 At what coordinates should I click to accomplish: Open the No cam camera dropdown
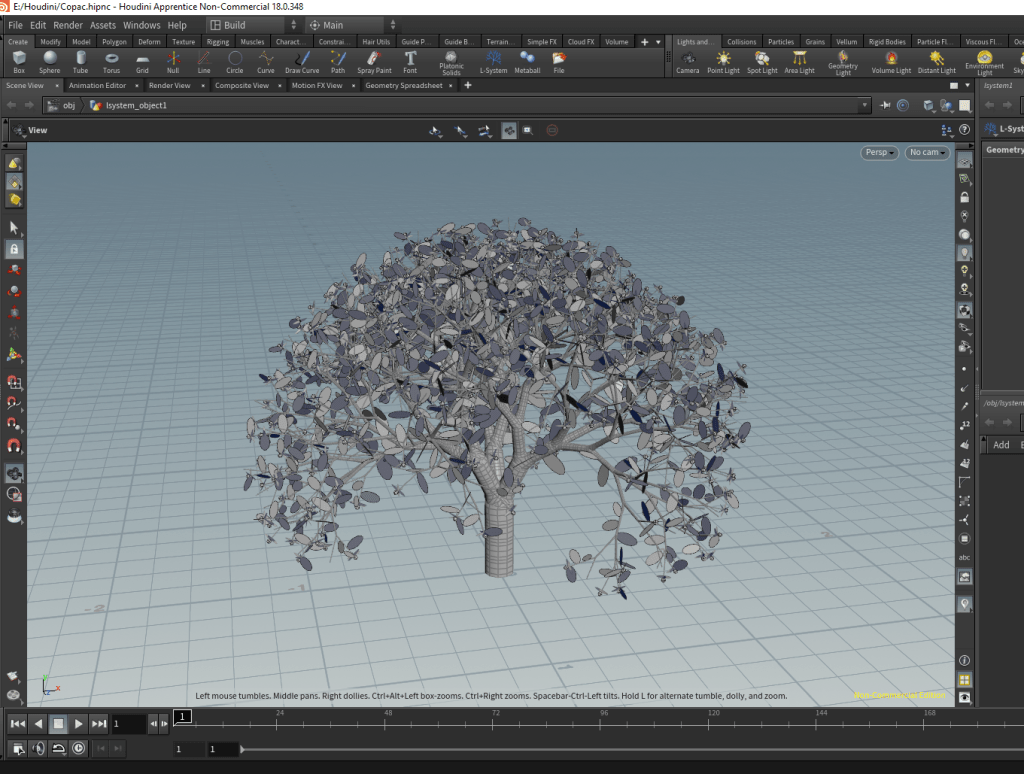(927, 153)
